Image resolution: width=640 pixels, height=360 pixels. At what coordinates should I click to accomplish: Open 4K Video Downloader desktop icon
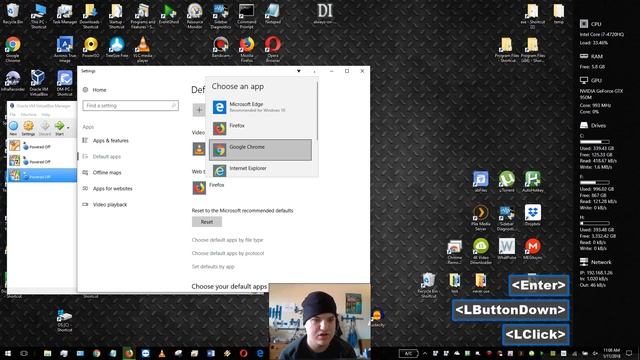pos(480,251)
